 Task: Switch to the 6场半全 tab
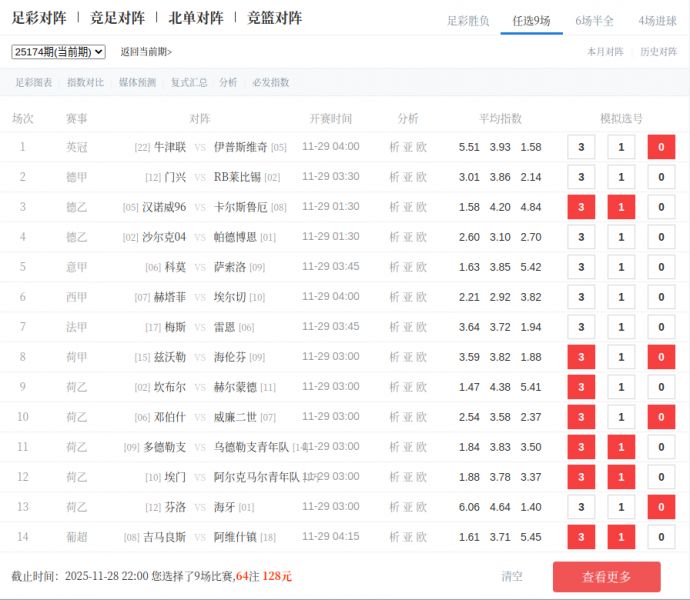(x=595, y=20)
